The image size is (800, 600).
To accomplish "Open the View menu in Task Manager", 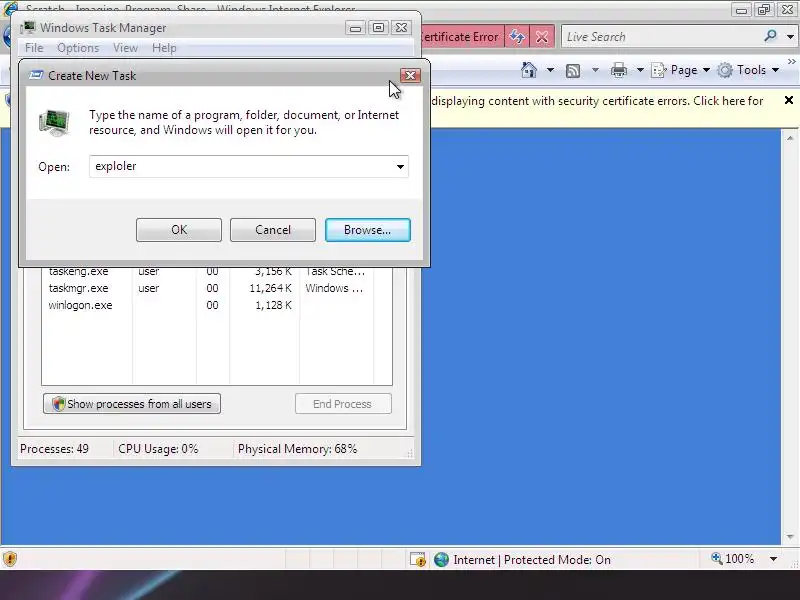I will click(x=126, y=48).
